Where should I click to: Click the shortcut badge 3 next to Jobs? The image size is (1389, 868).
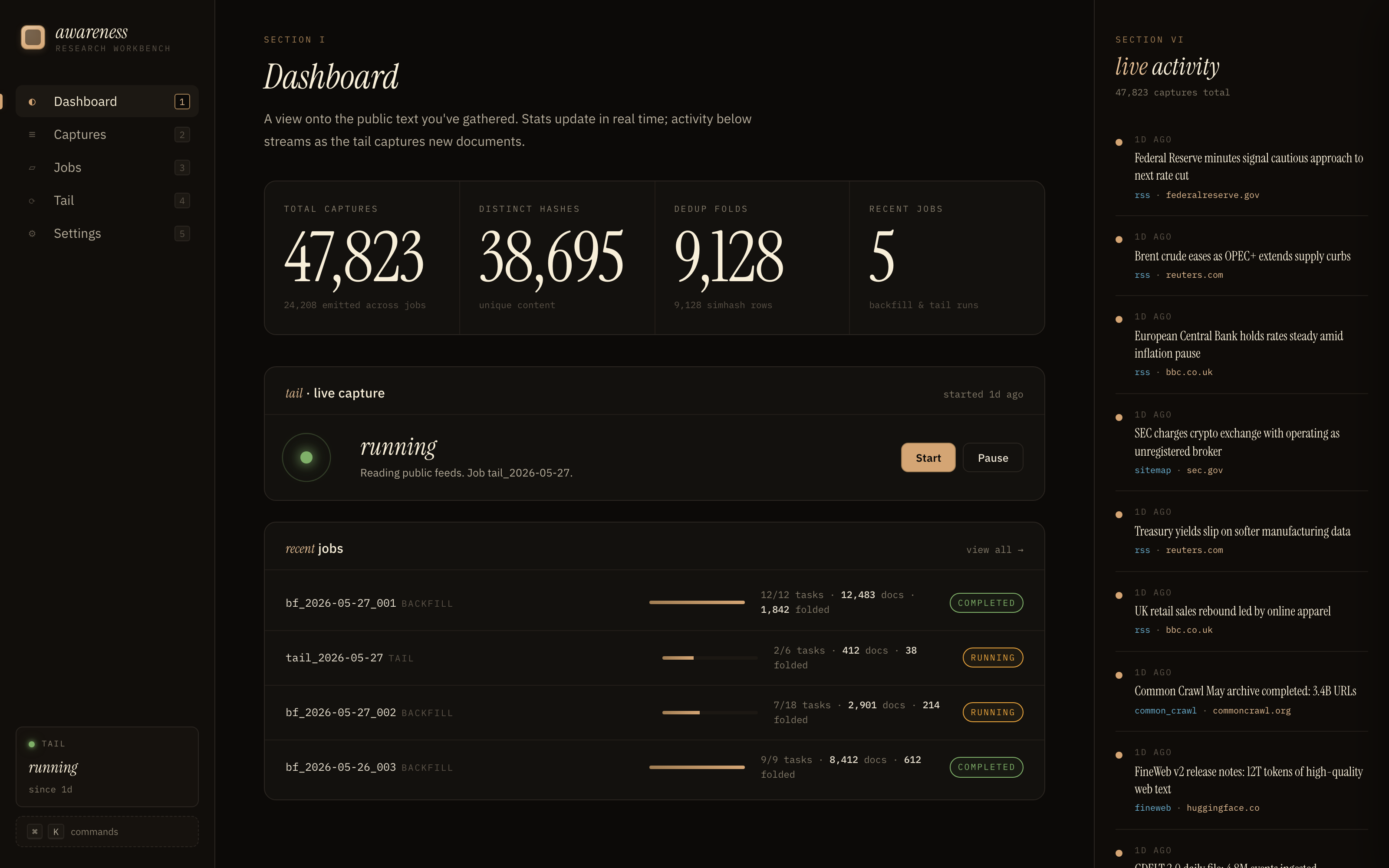[x=182, y=168]
